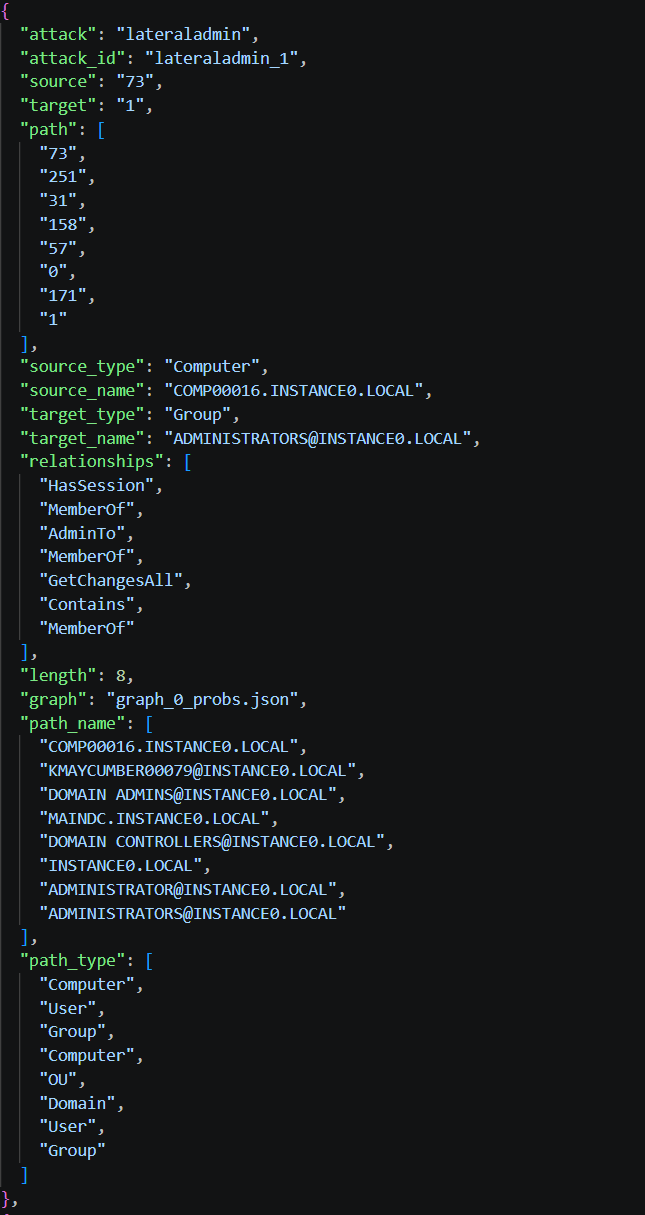645x1215 pixels.
Task: Select the "lateraladmin_1" attack_id value
Action: (x=221, y=58)
